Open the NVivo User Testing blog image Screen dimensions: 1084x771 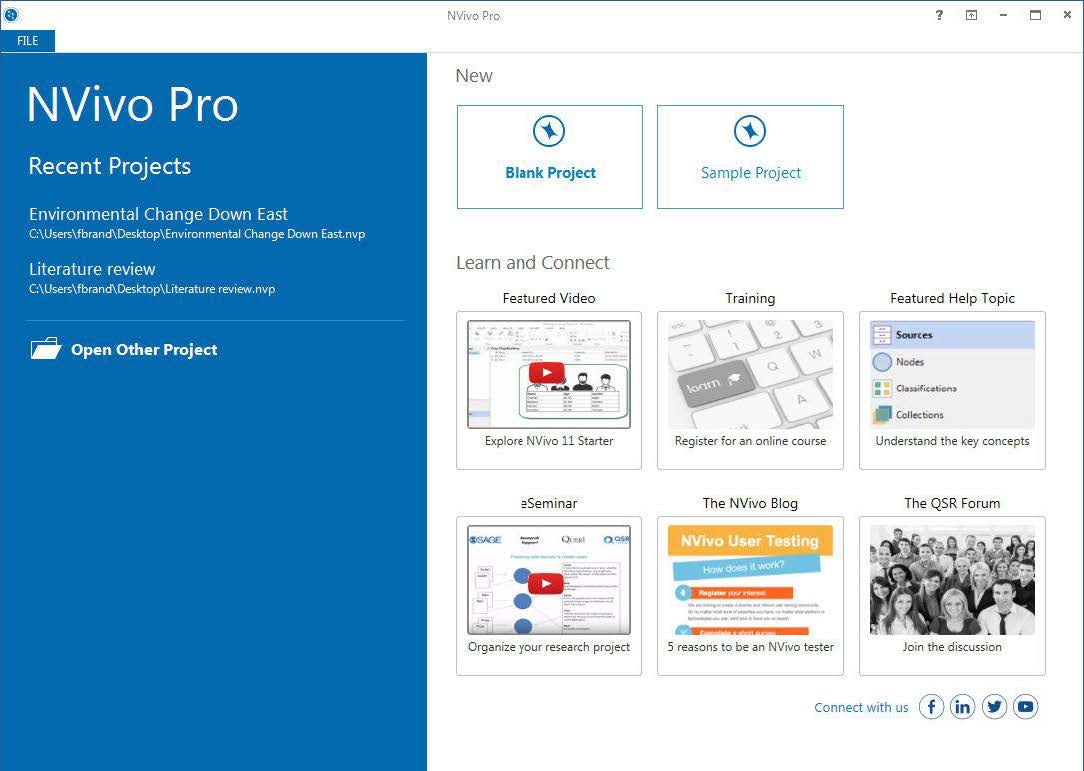click(x=750, y=579)
